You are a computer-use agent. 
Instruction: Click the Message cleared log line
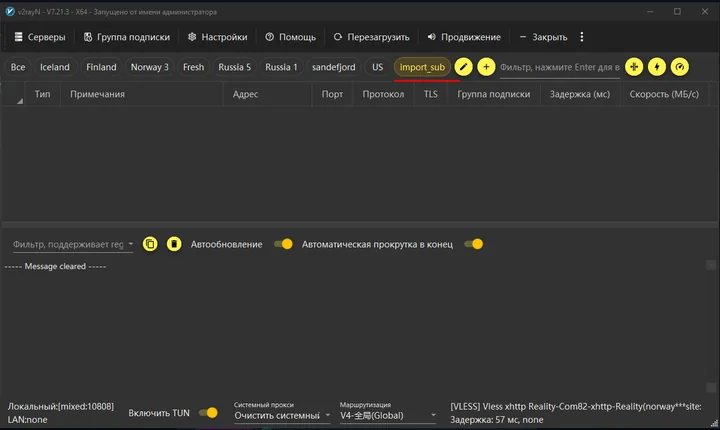(x=55, y=266)
